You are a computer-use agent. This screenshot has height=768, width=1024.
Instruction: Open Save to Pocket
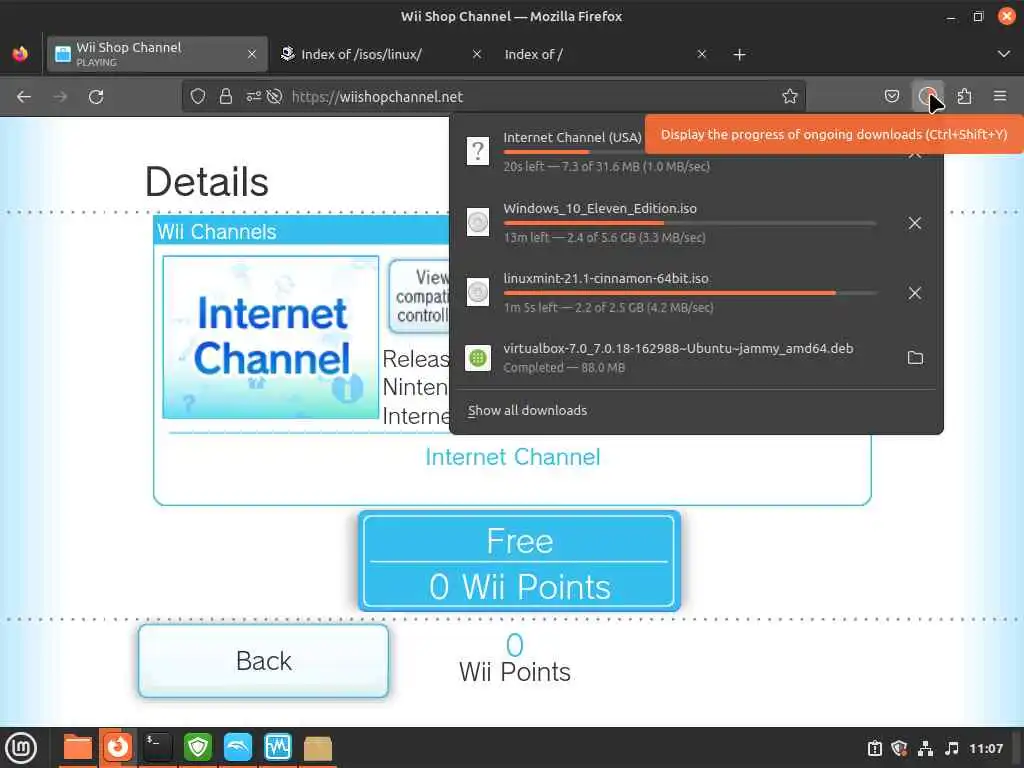(x=891, y=97)
